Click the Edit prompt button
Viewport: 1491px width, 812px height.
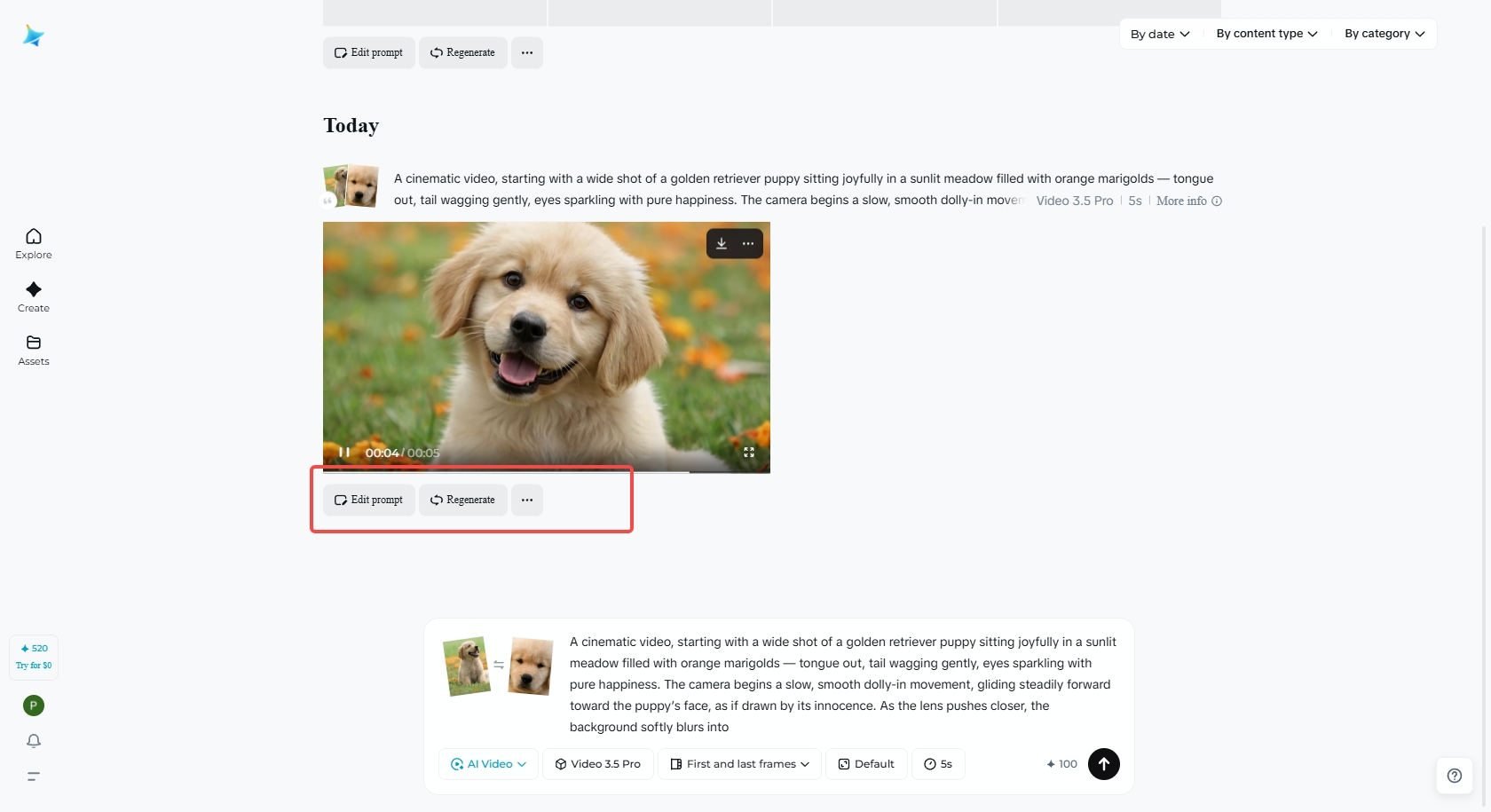click(367, 500)
